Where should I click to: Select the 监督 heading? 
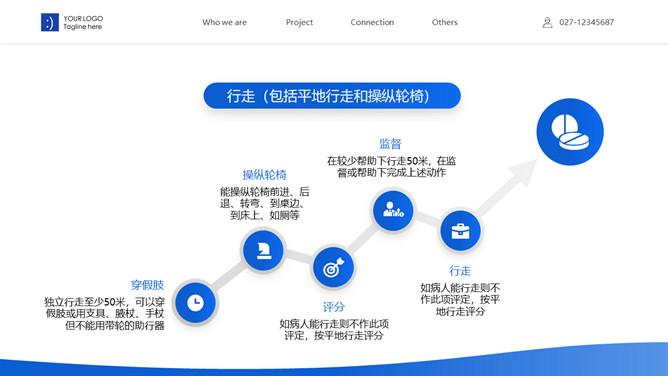pyautogui.click(x=390, y=144)
